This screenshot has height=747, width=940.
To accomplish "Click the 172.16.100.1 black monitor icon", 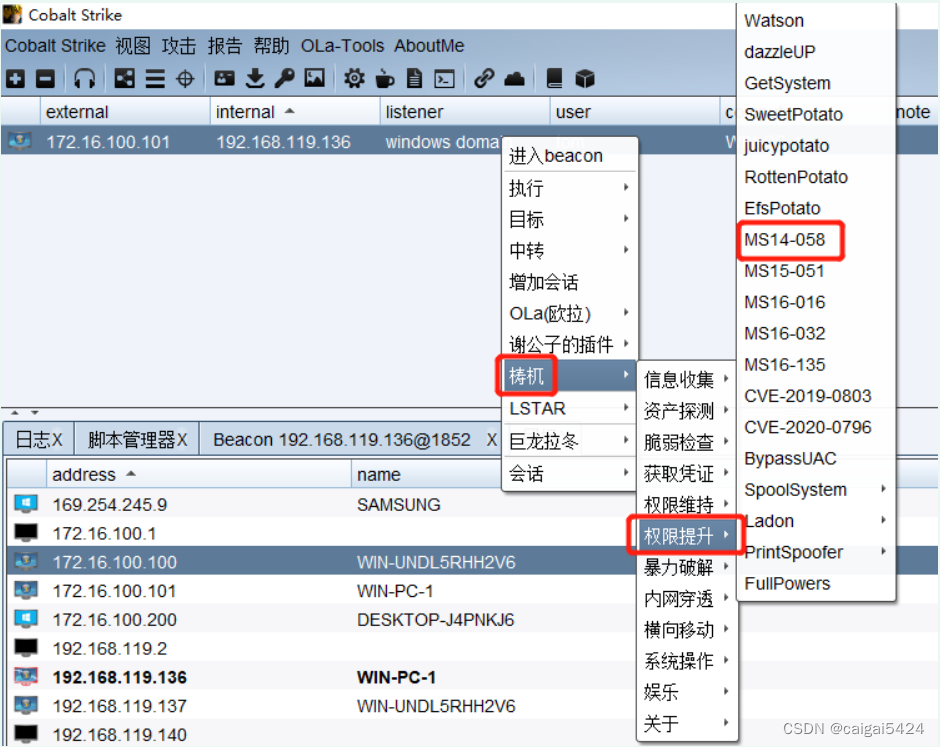I will pos(26,532).
